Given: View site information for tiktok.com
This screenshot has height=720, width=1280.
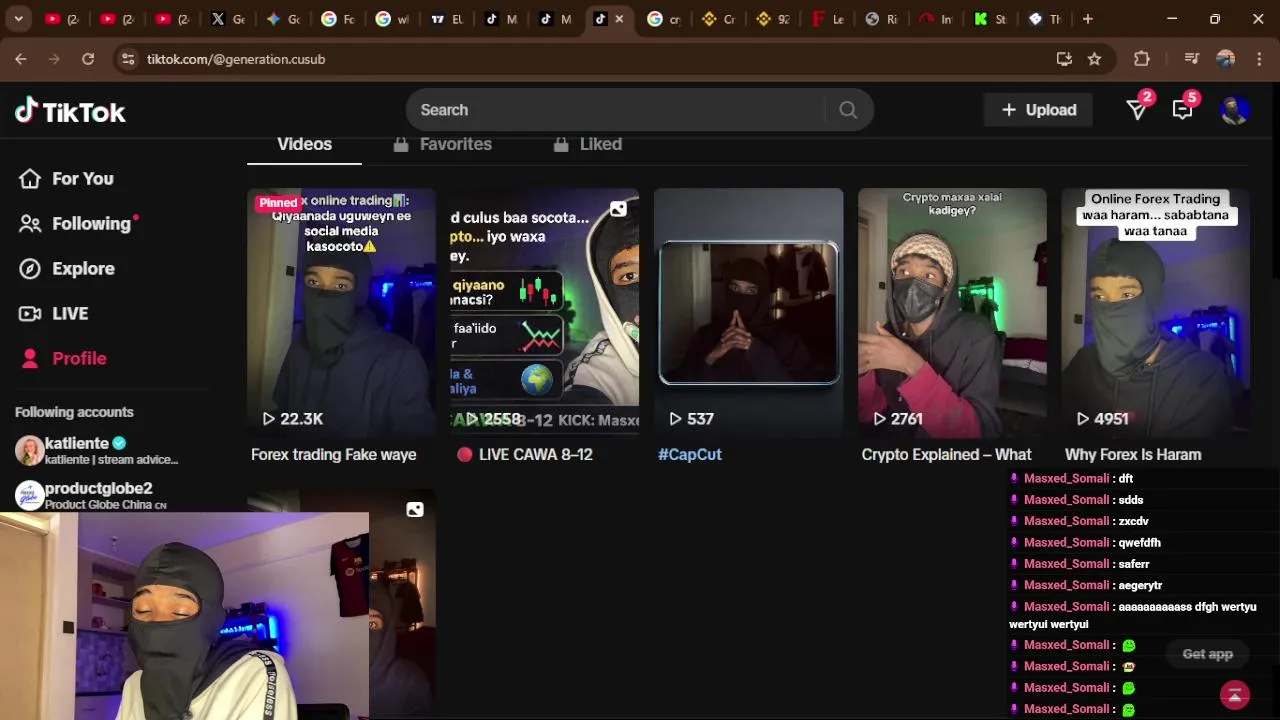Looking at the screenshot, I should (x=127, y=59).
